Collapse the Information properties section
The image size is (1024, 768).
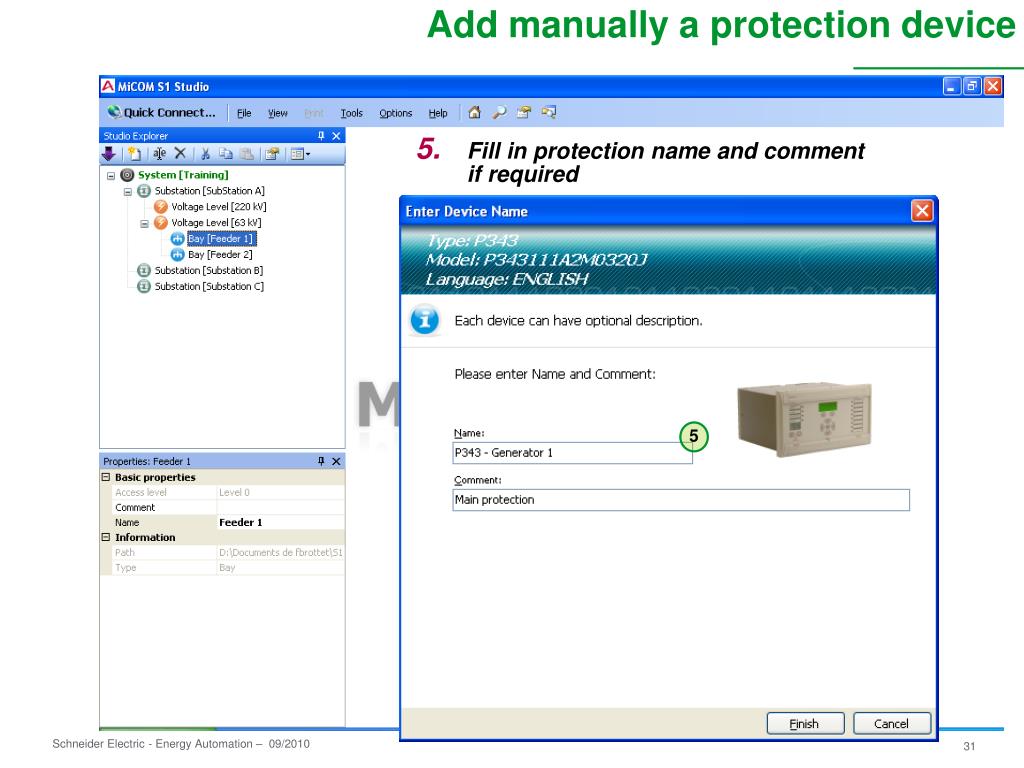[106, 537]
